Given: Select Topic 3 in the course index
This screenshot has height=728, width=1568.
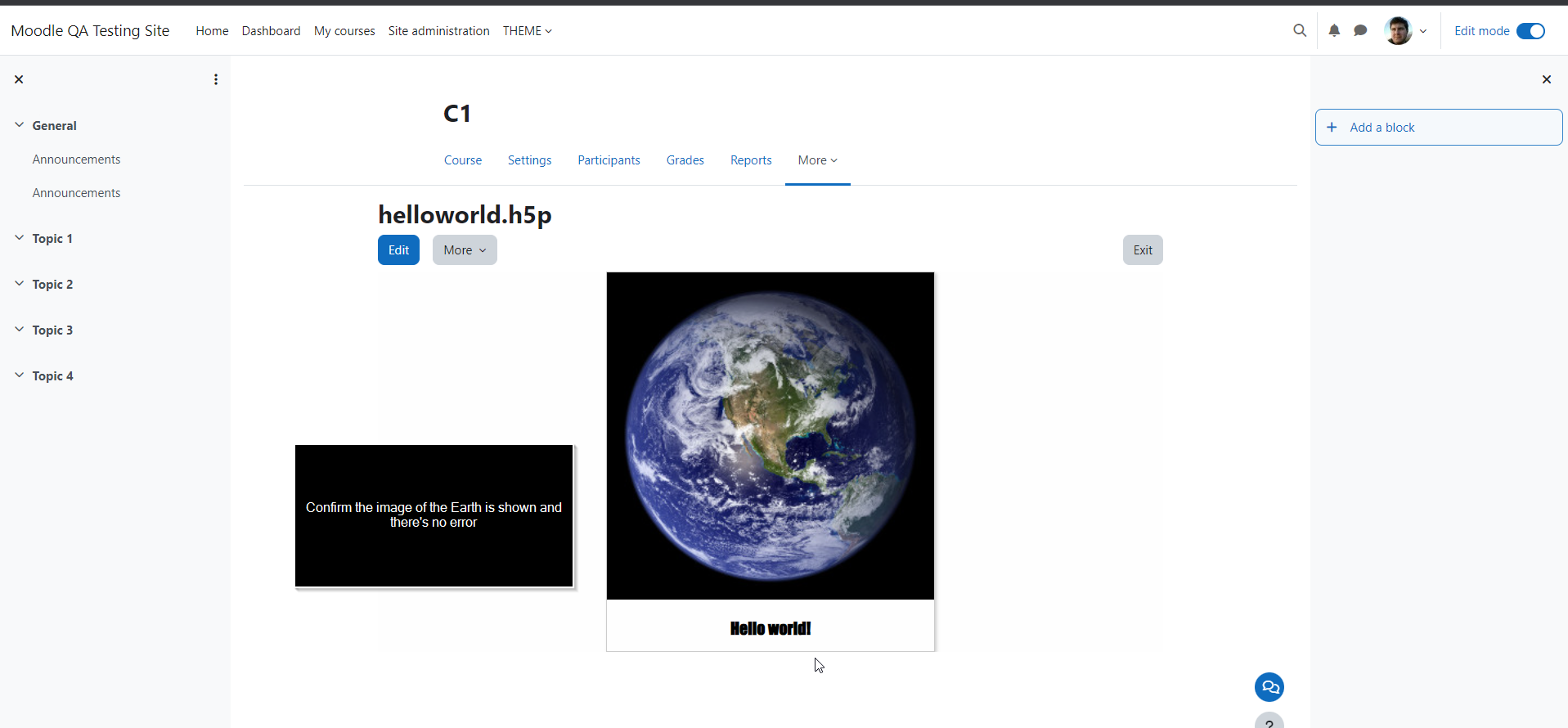Looking at the screenshot, I should pyautogui.click(x=52, y=330).
